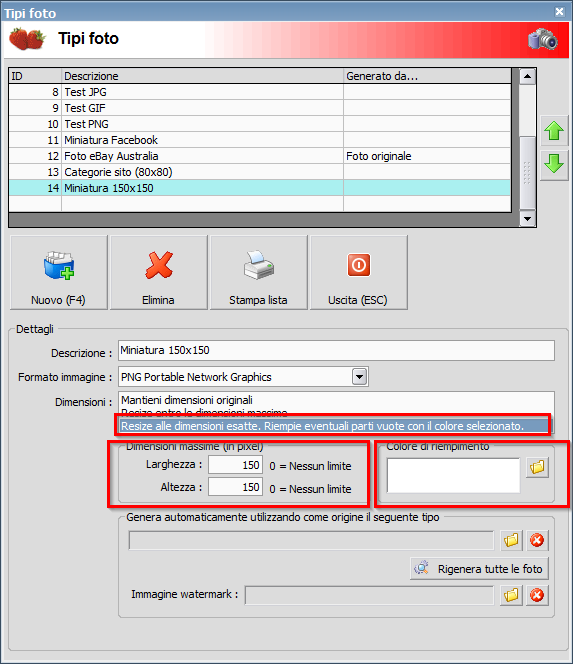This screenshot has height=664, width=573.
Task: Open the fill color picker folder icon
Action: [x=537, y=468]
